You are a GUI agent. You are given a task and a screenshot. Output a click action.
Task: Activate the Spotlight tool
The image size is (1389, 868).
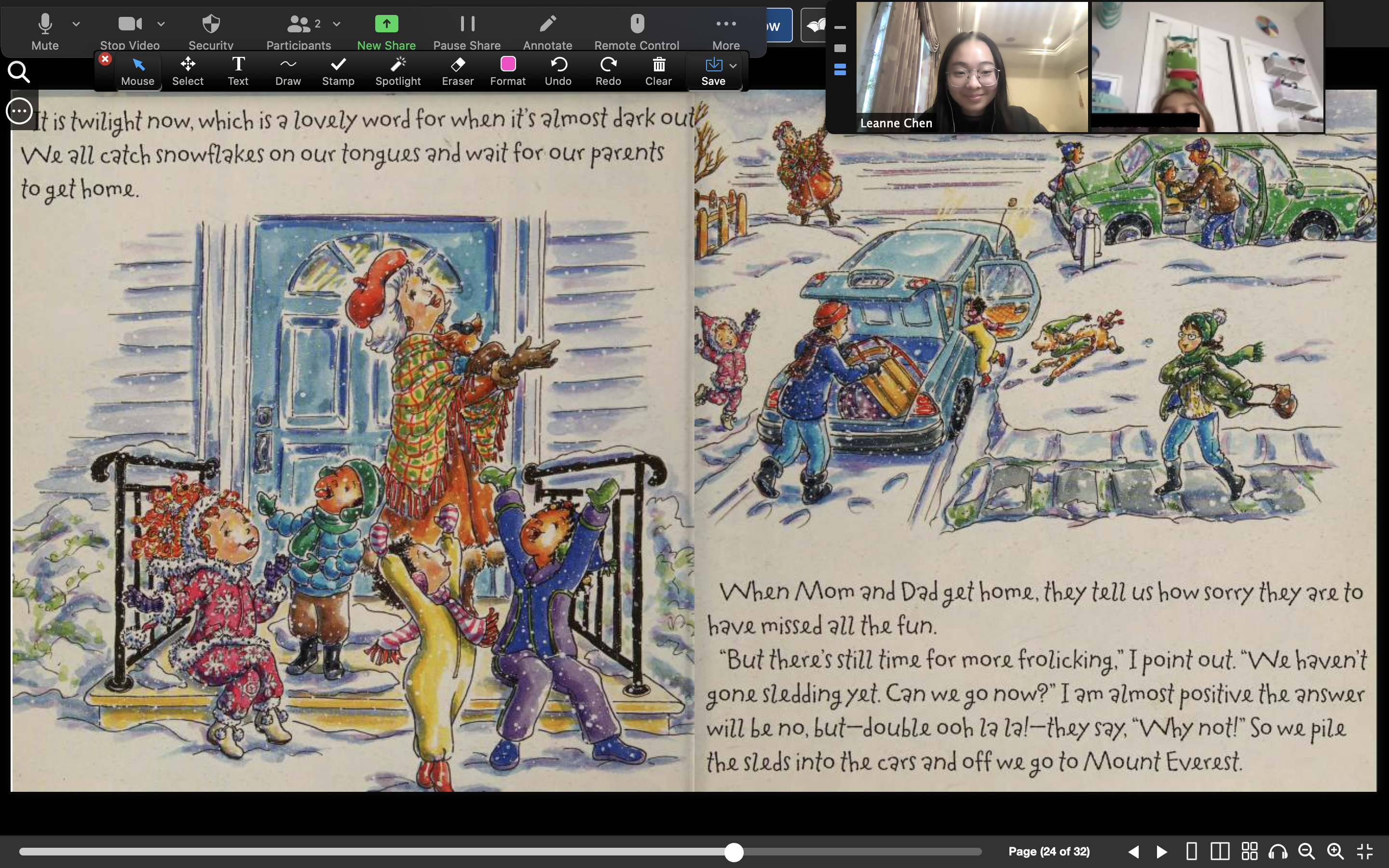click(398, 71)
